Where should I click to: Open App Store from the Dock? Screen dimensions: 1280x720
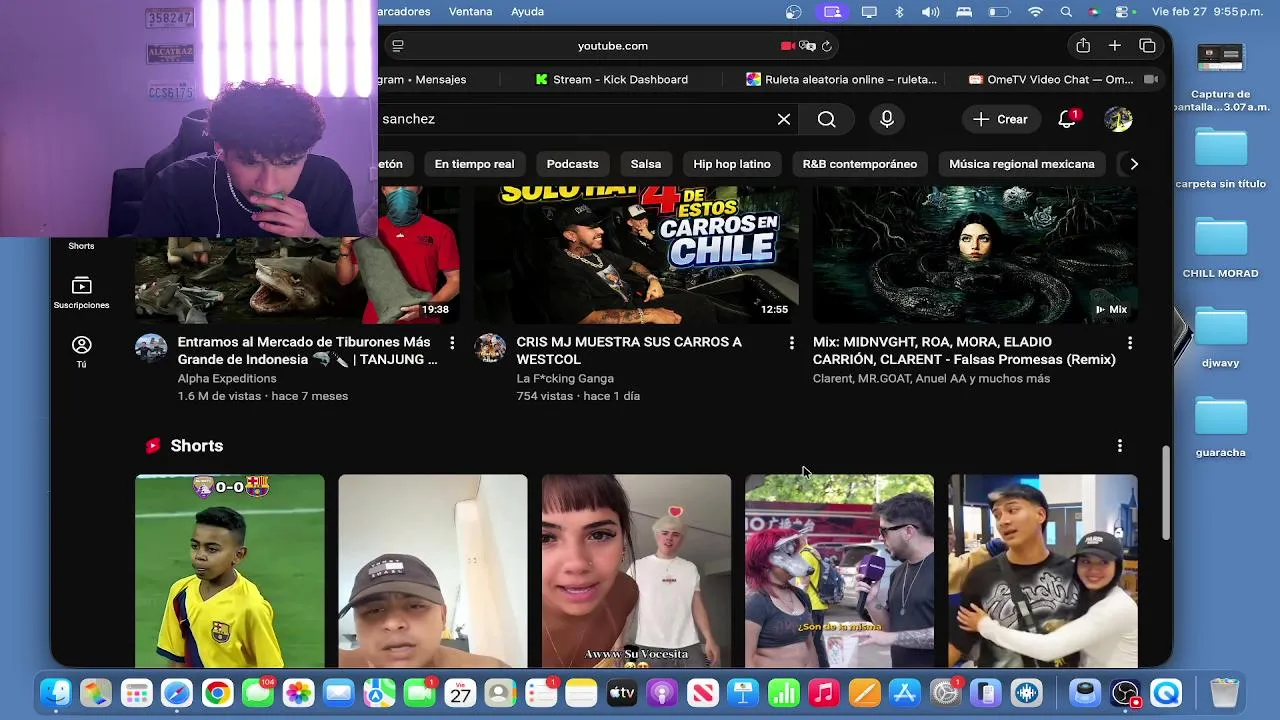click(x=904, y=692)
